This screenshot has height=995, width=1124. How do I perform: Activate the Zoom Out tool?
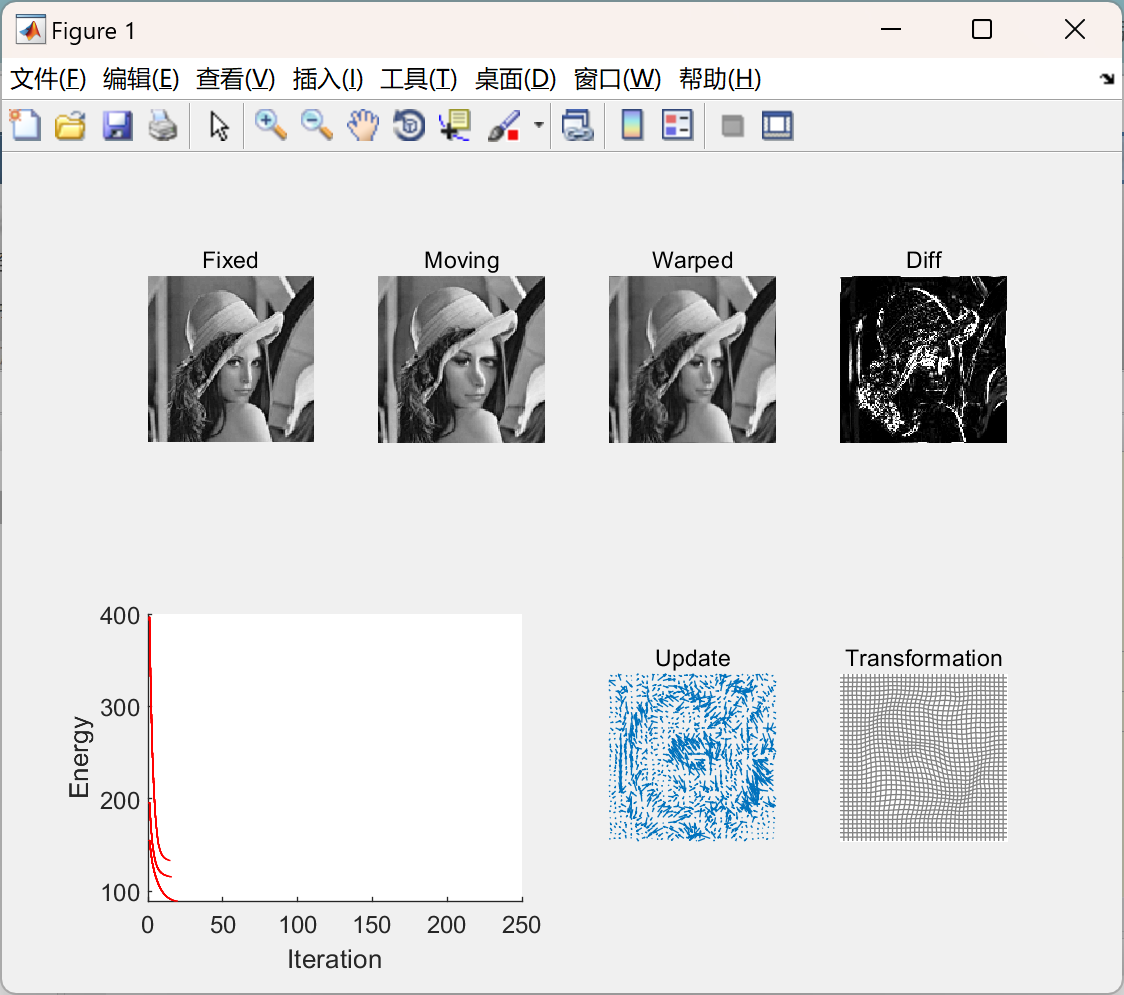point(316,125)
